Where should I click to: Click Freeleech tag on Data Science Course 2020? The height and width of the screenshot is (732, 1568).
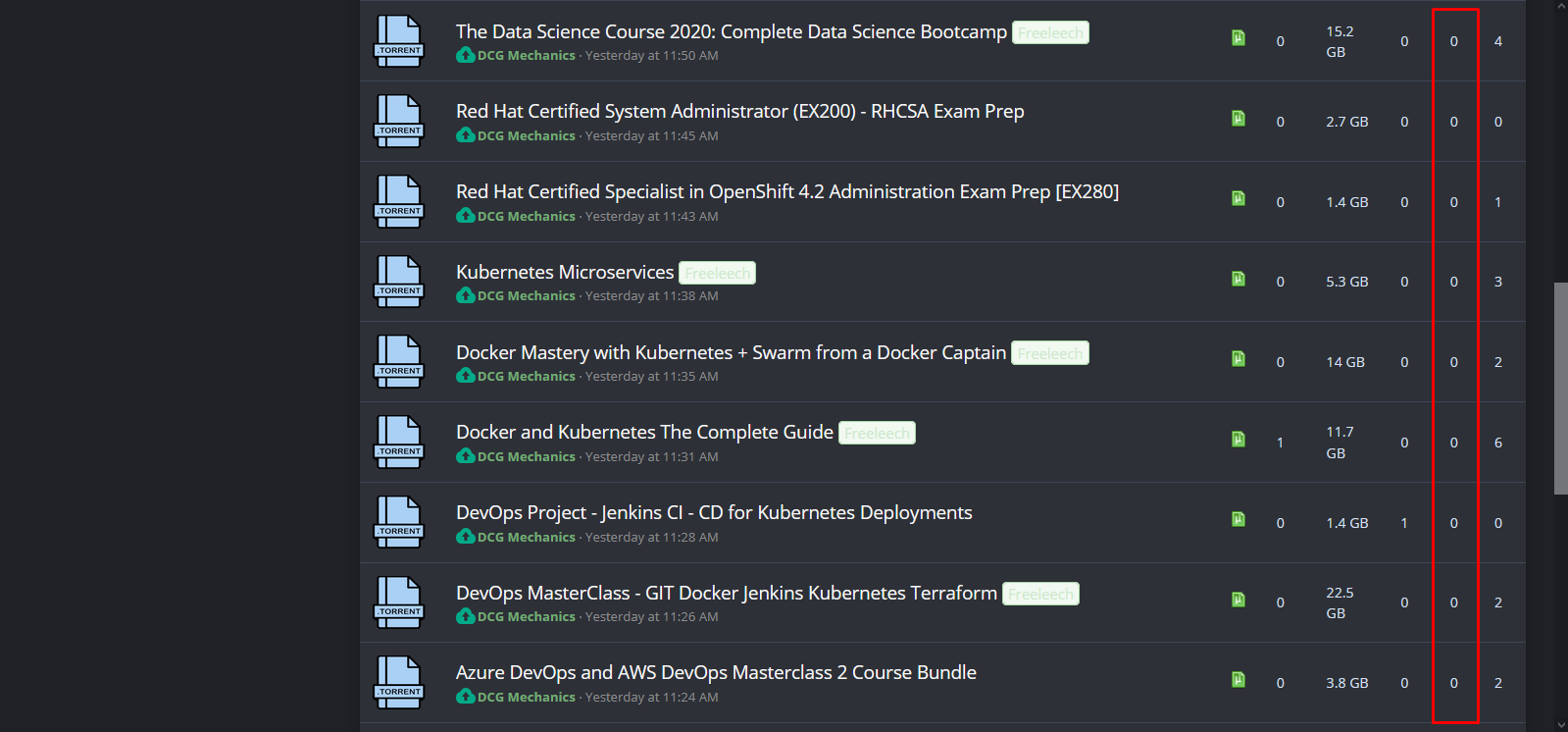point(1050,32)
